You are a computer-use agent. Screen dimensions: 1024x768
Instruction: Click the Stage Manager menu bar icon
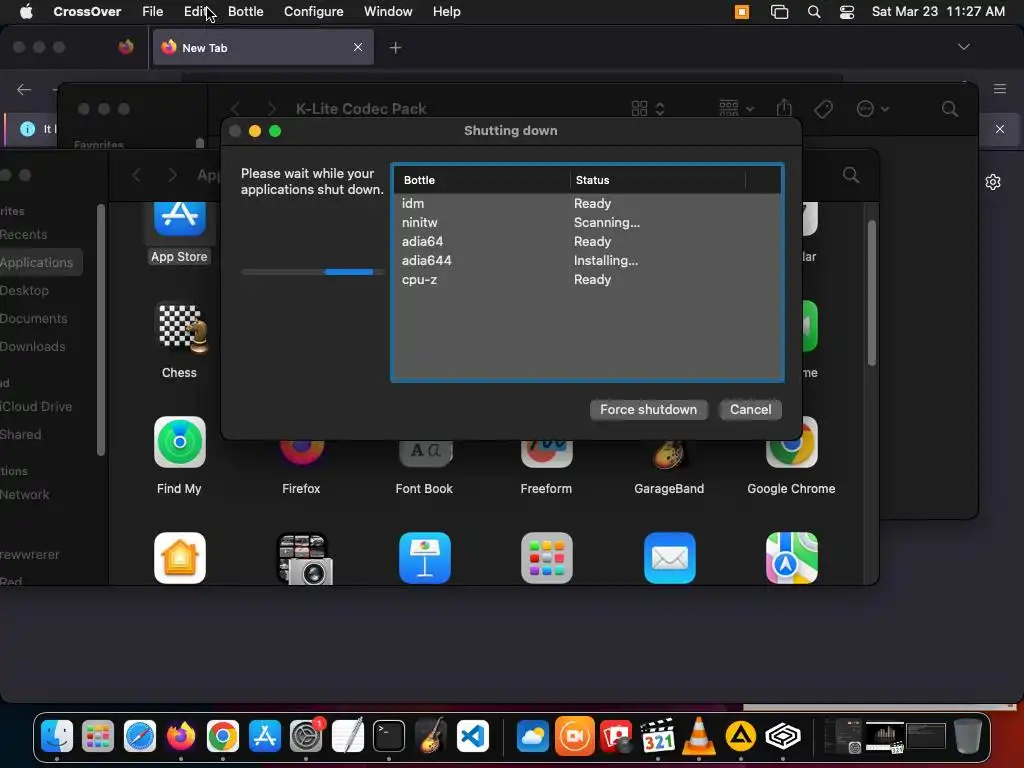click(779, 12)
